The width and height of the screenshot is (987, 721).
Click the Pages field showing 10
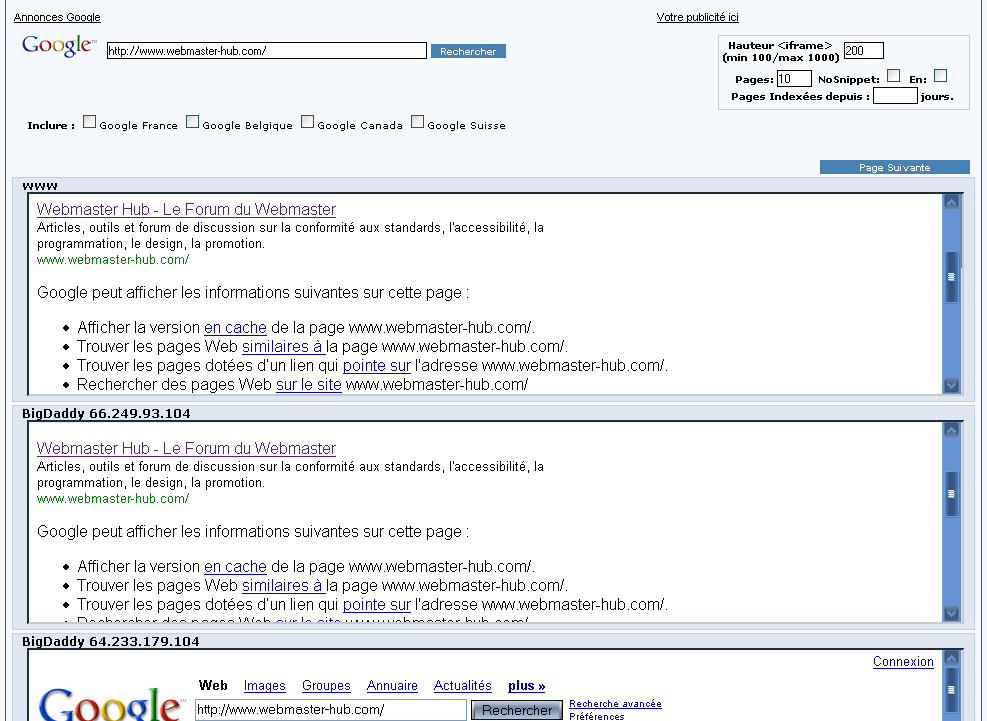794,79
